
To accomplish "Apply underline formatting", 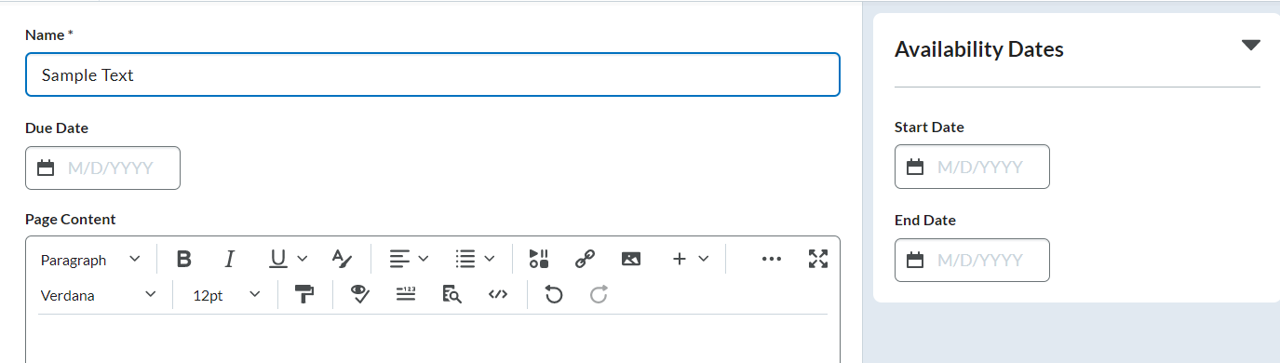I will pos(279,259).
